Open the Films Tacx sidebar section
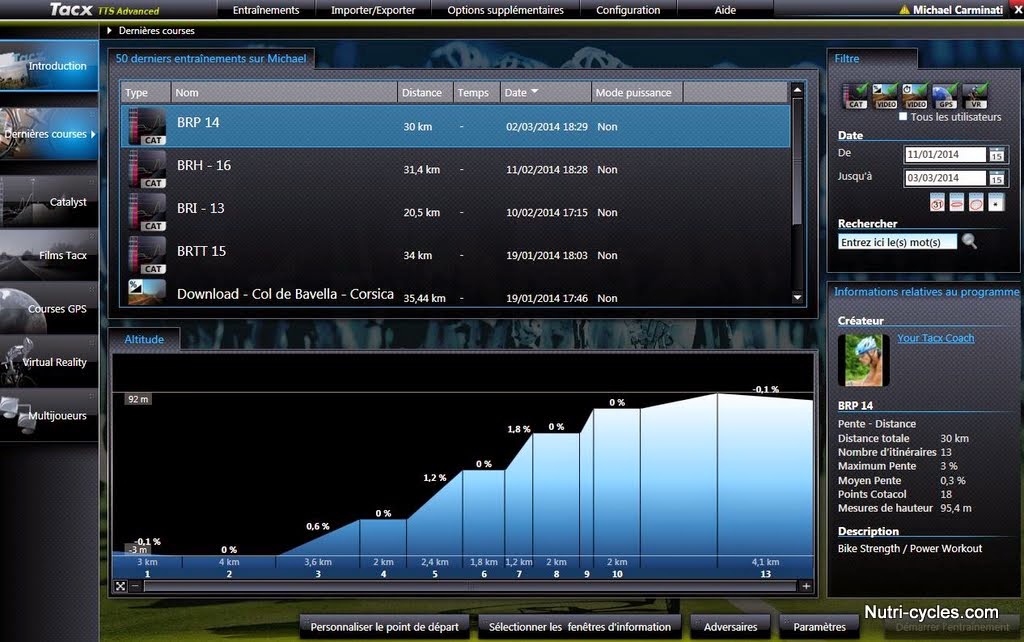Viewport: 1024px width, 642px height. 49,255
